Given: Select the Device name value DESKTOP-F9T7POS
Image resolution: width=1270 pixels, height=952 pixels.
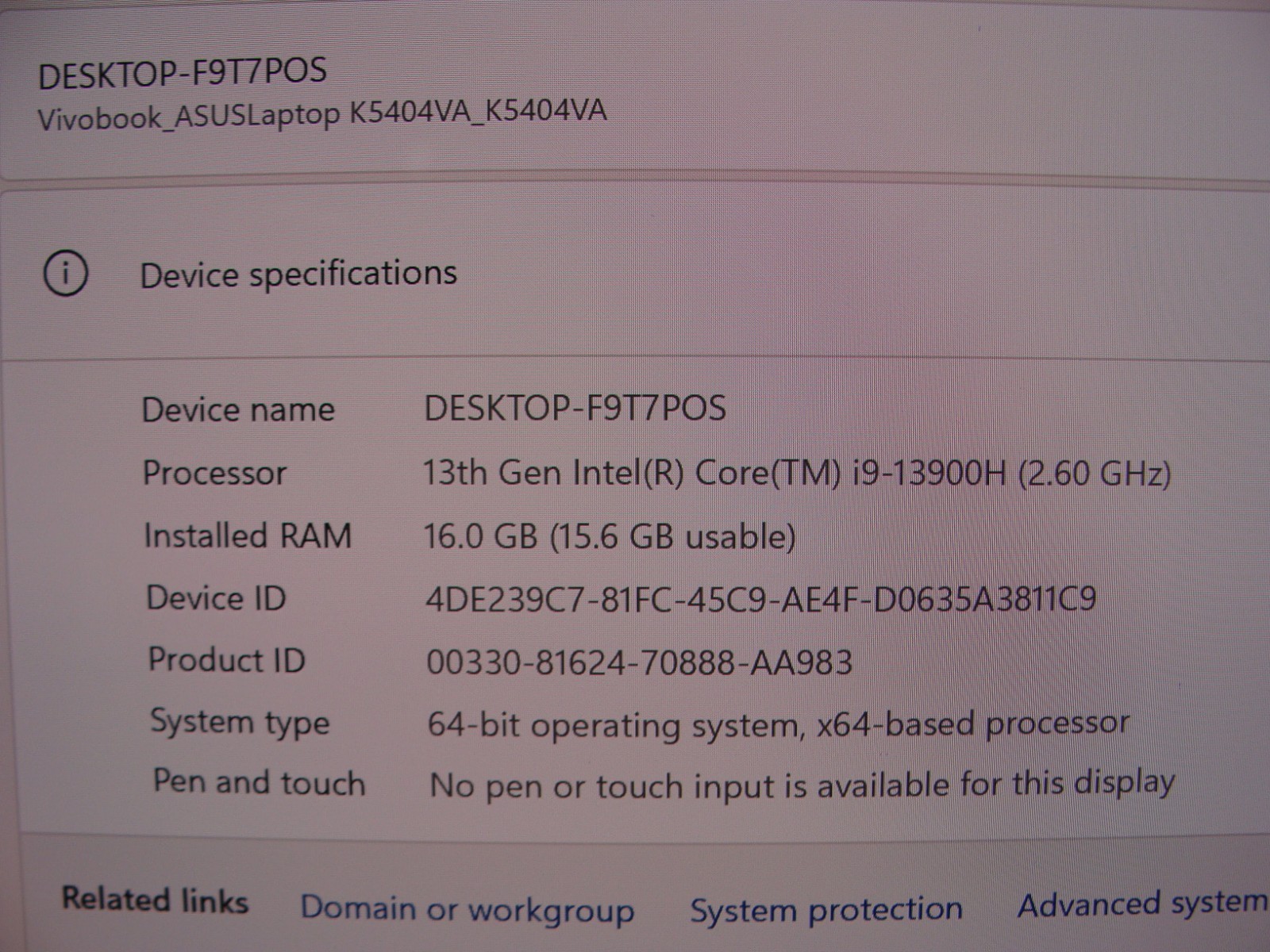Looking at the screenshot, I should point(575,409).
